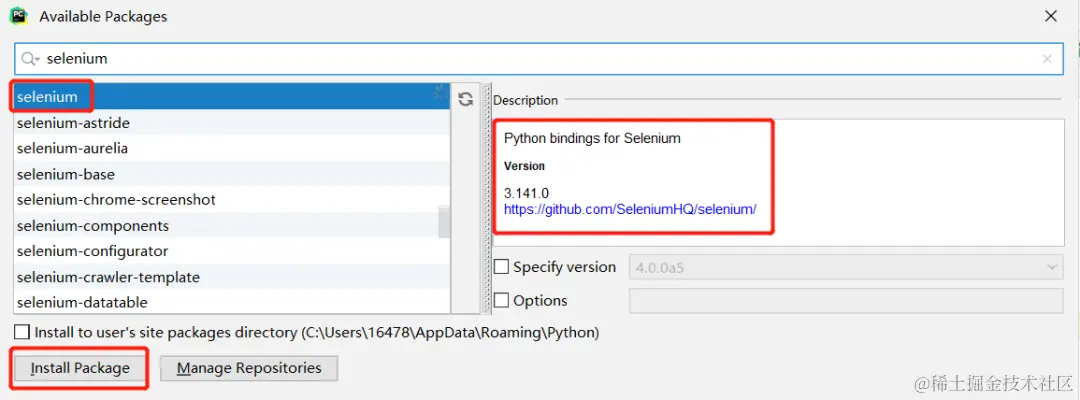Check Install to user's site packages directory

23,332
